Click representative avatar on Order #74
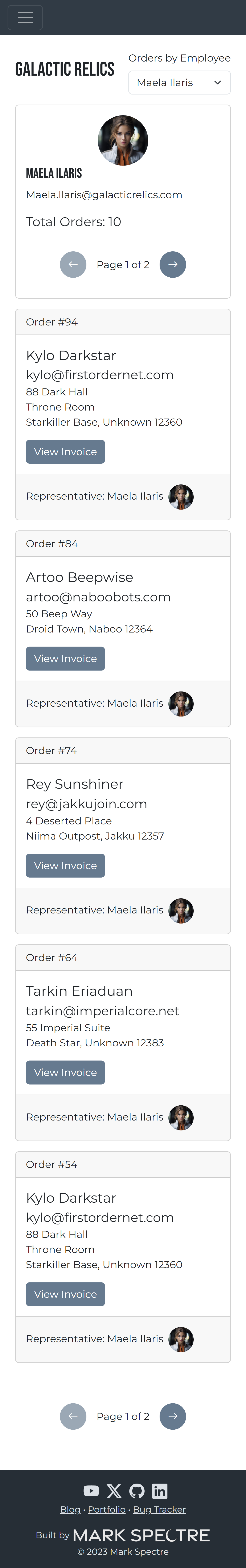Viewport: 246px width, 1568px height. 181,911
